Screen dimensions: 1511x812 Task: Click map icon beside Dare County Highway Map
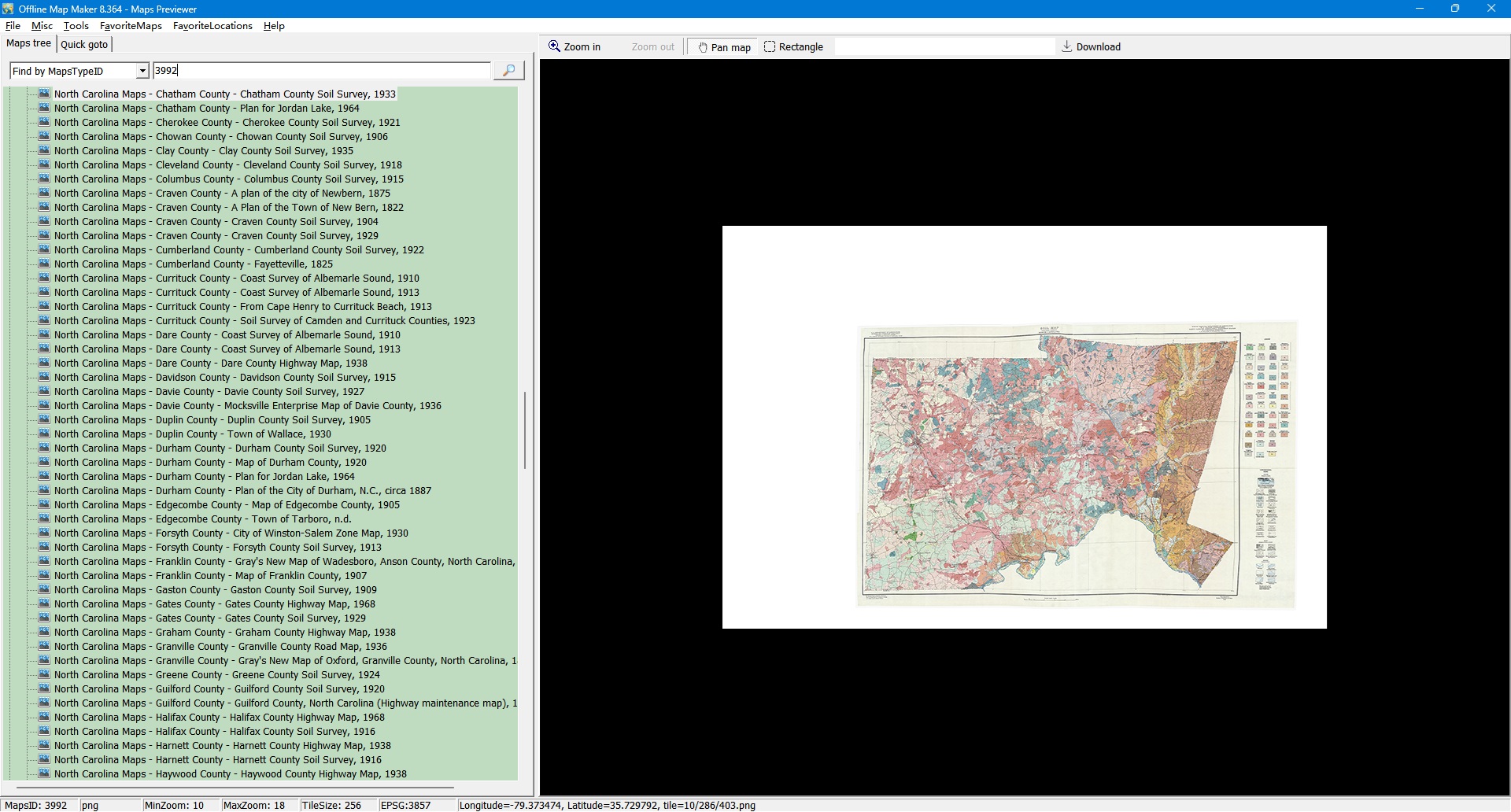(x=44, y=364)
